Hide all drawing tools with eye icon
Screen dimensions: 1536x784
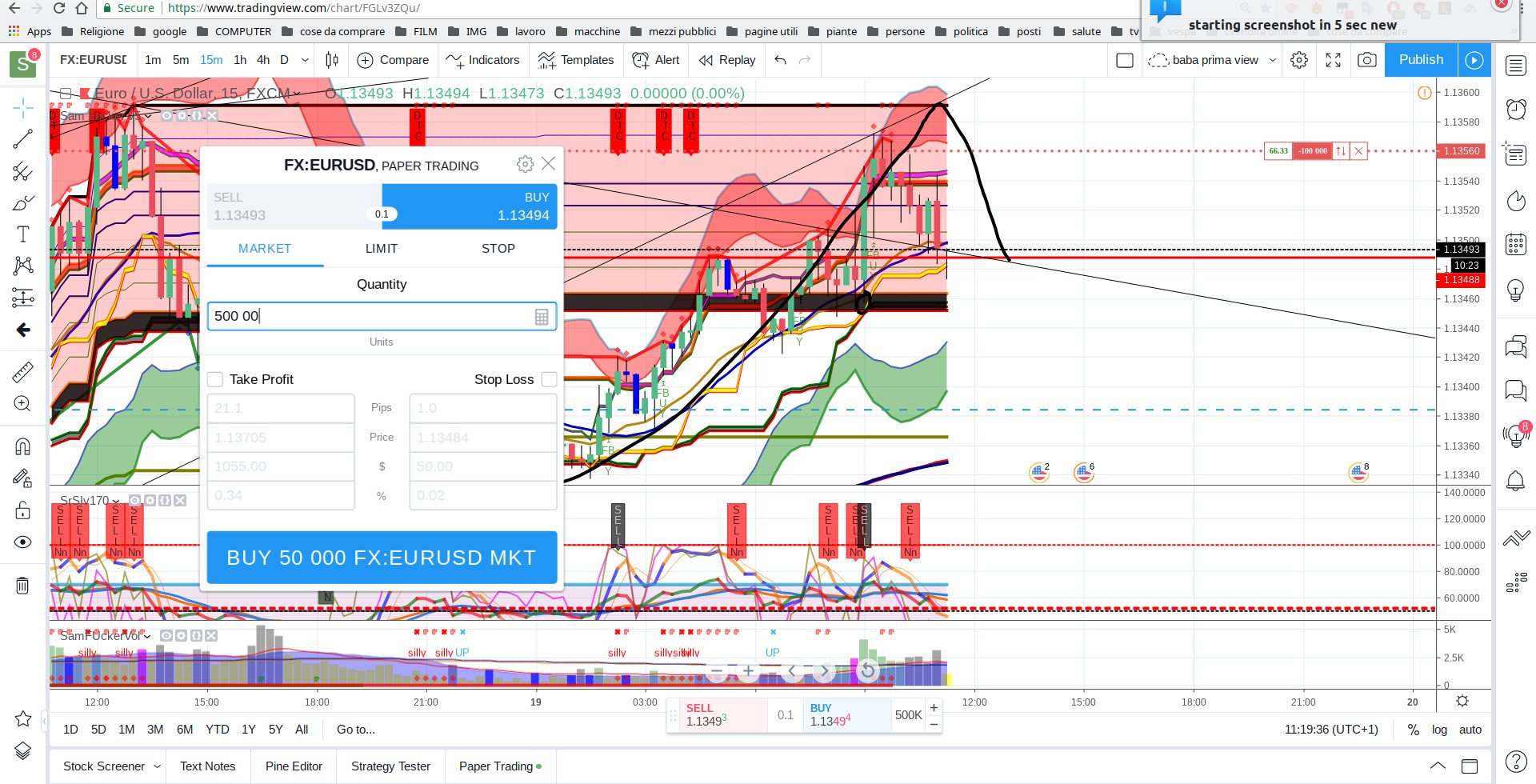coord(22,542)
